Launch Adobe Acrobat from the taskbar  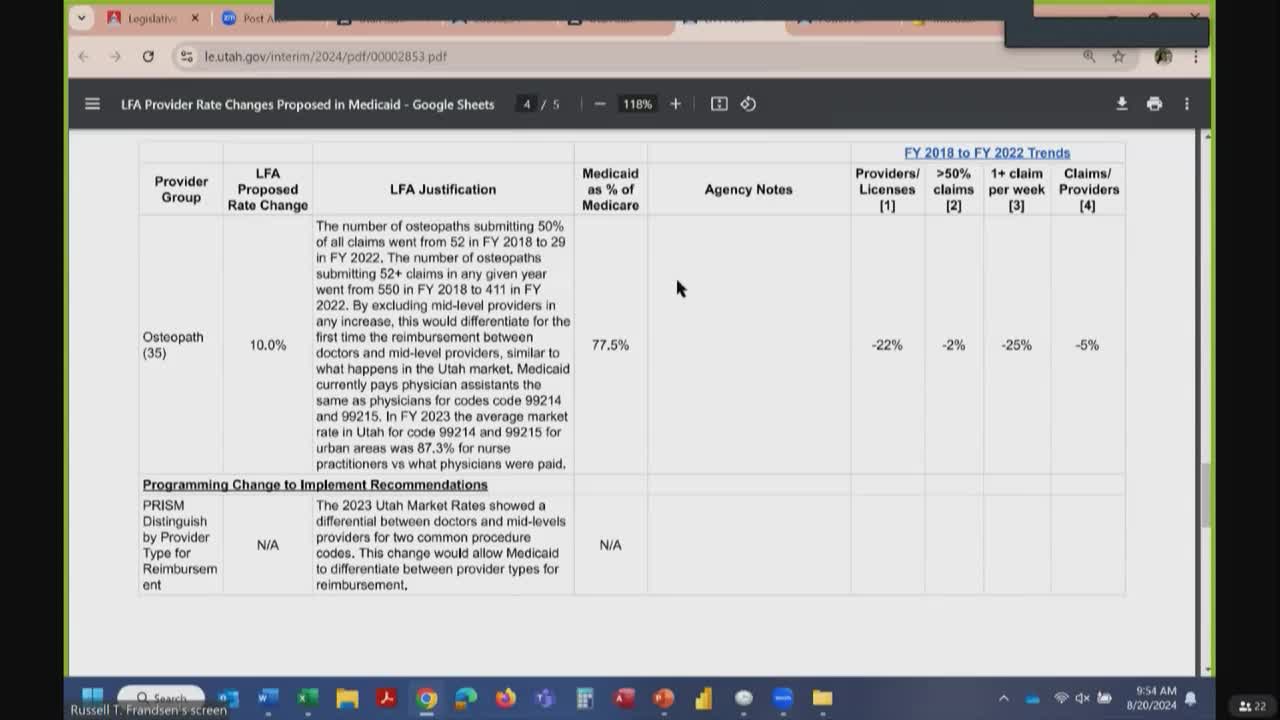coord(387,698)
